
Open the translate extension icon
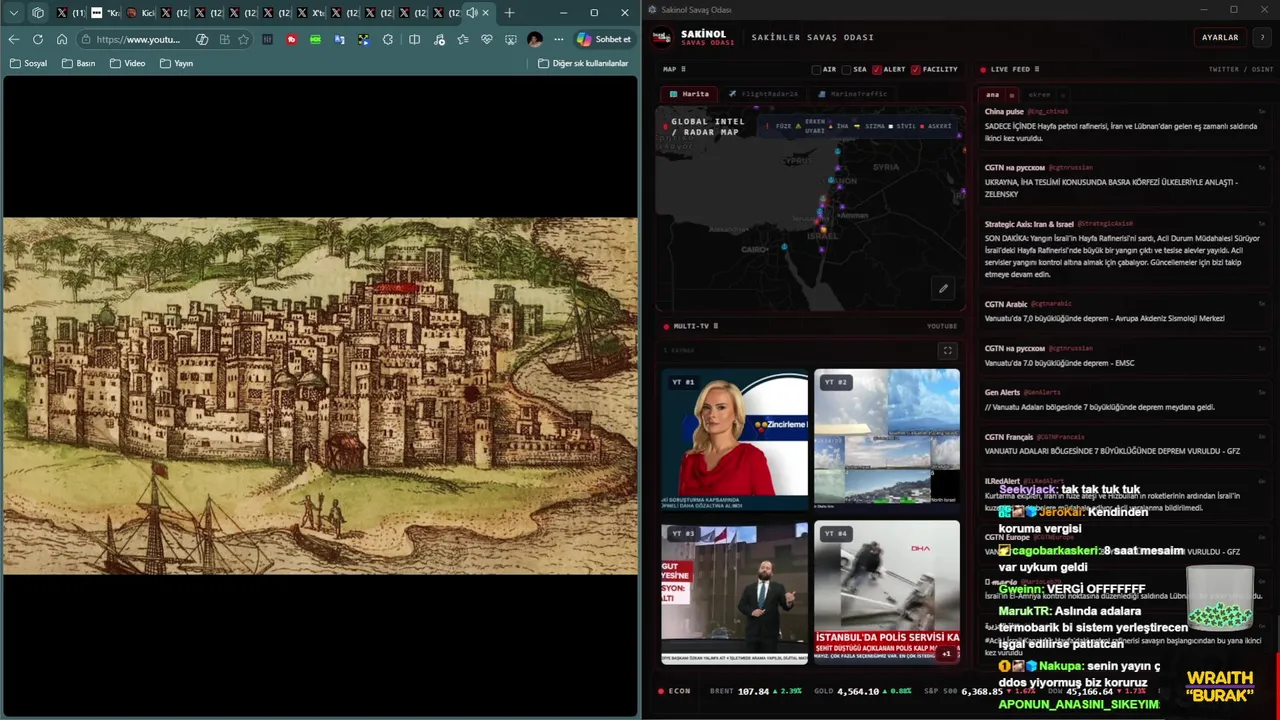coord(340,40)
